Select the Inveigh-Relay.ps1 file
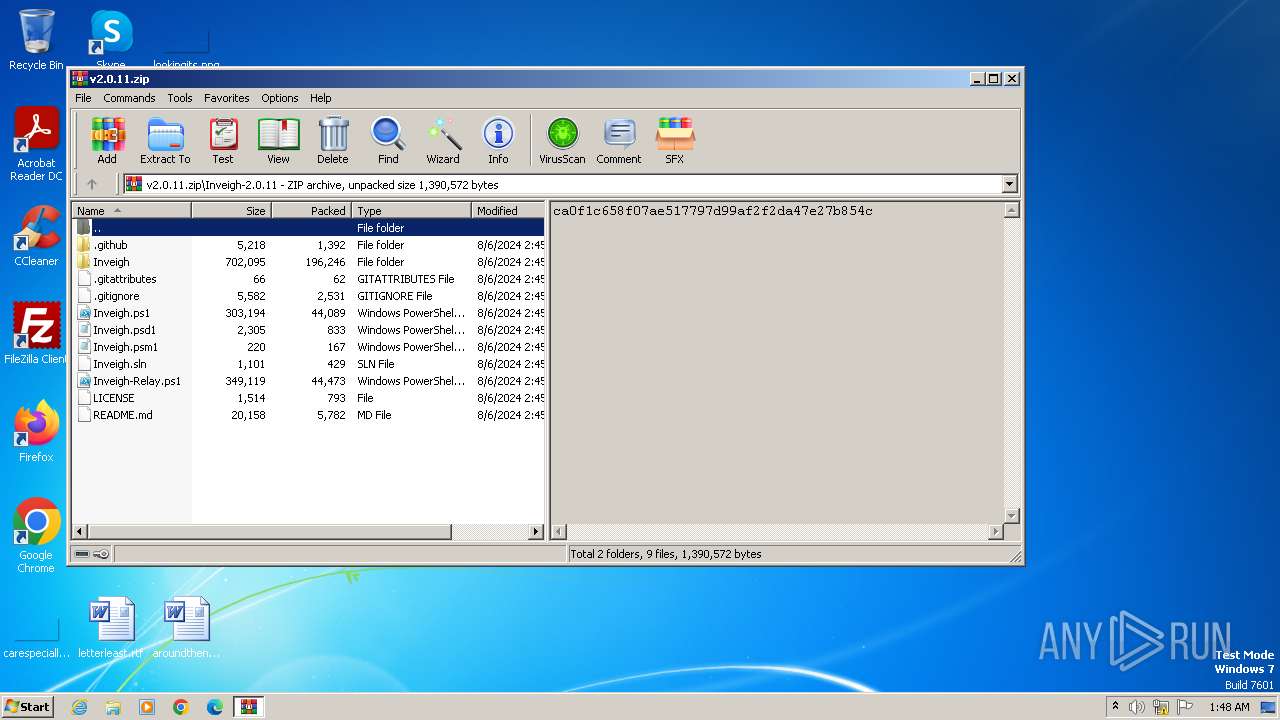The width and height of the screenshot is (1280, 720). [309, 381]
